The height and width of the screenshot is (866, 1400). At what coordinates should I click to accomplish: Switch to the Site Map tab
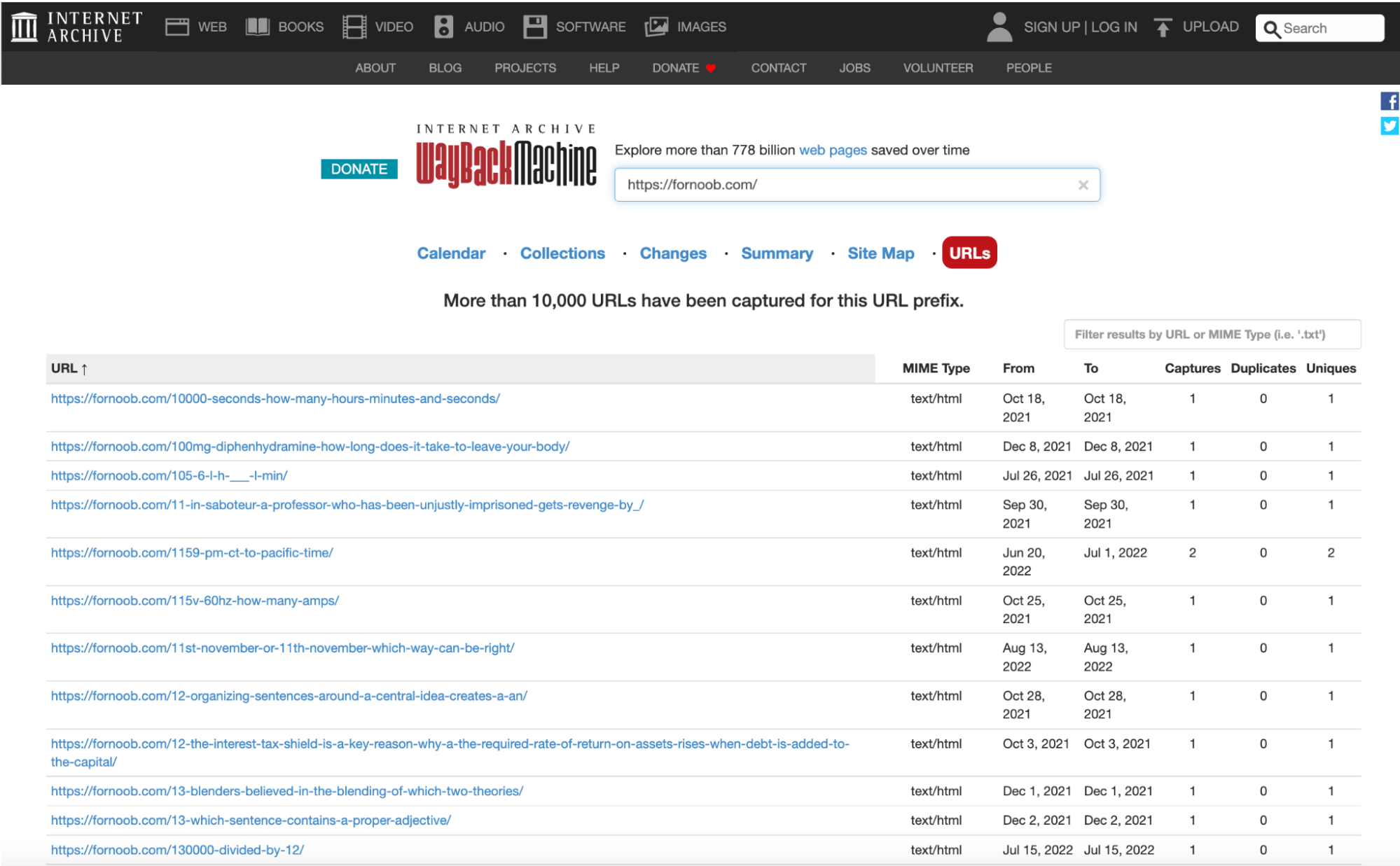(881, 253)
